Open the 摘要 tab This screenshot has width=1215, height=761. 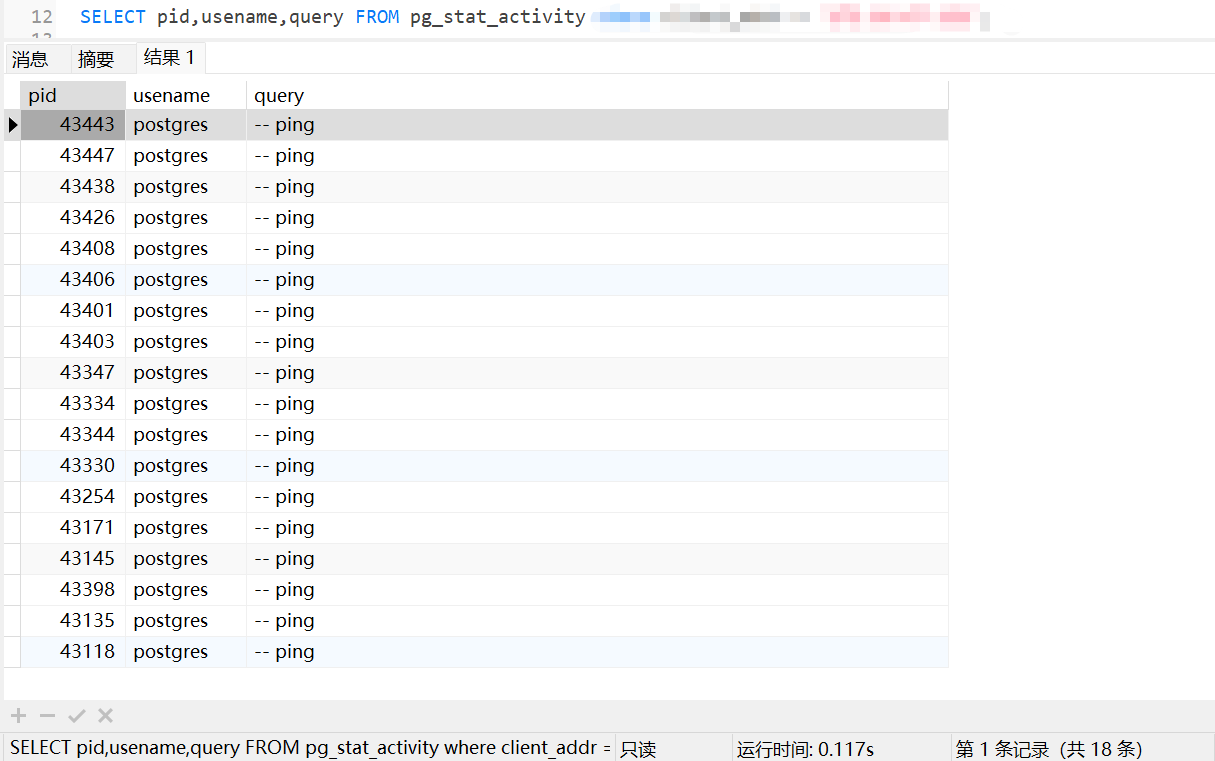pos(96,59)
